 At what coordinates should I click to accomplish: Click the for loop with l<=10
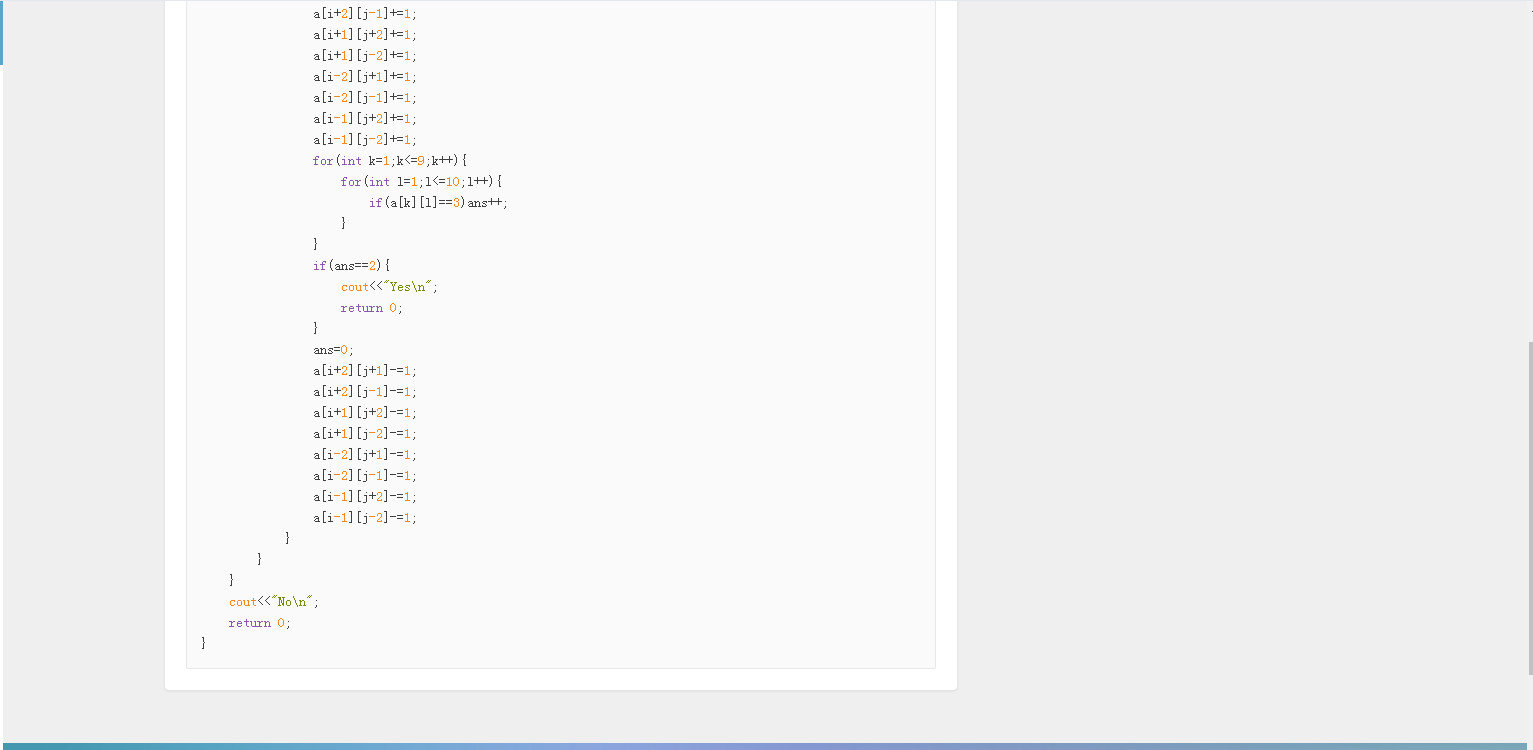[421, 182]
